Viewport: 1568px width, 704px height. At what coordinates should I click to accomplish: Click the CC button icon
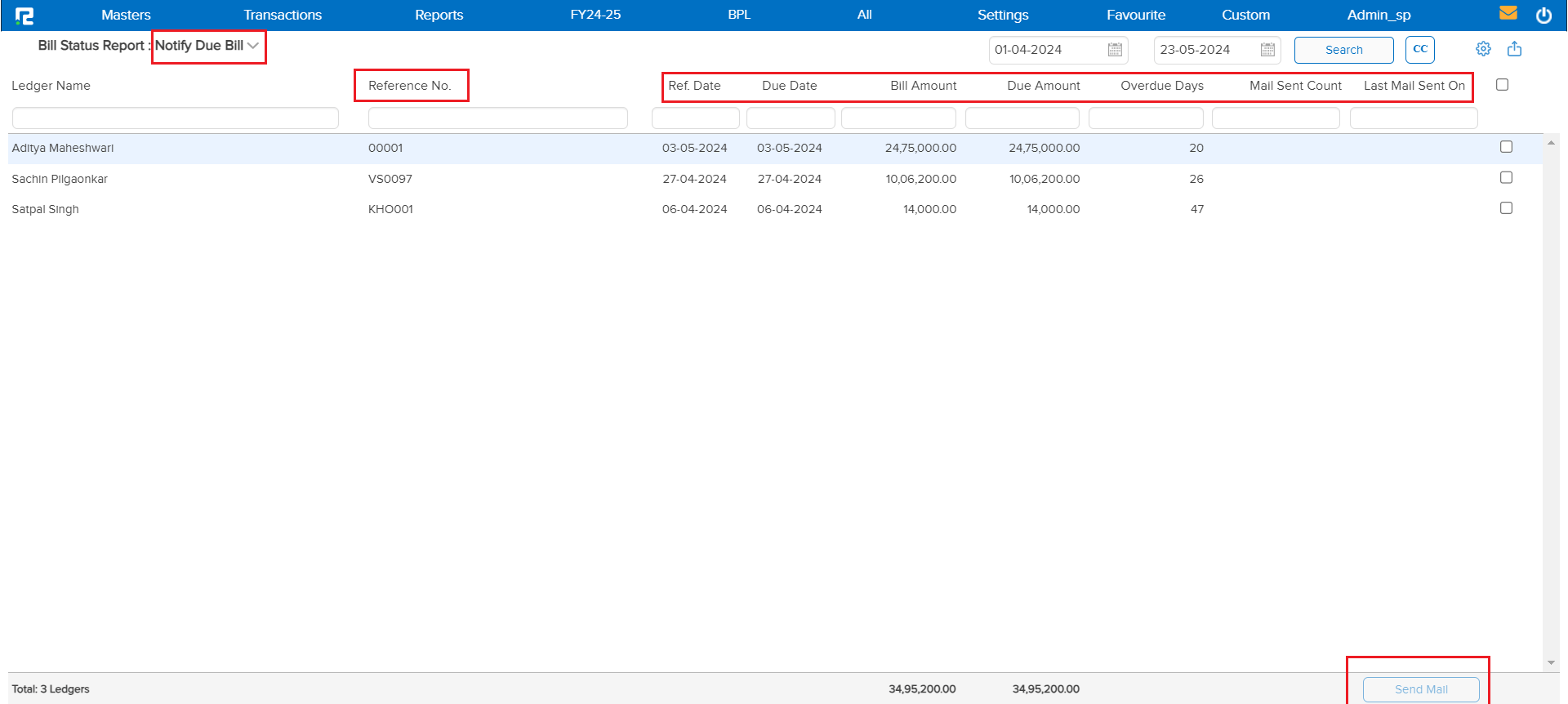(x=1419, y=49)
